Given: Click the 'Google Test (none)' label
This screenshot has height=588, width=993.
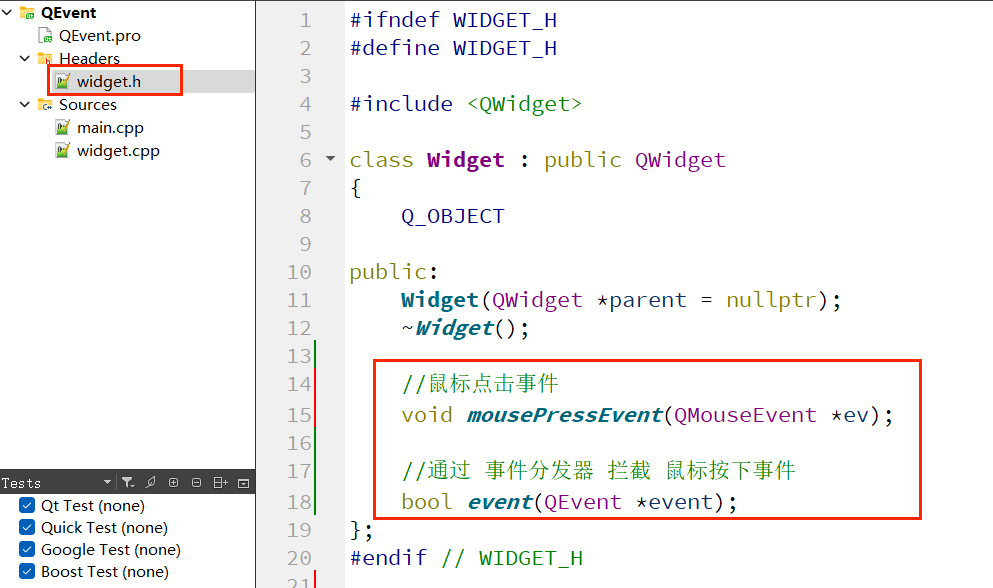Looking at the screenshot, I should (111, 549).
